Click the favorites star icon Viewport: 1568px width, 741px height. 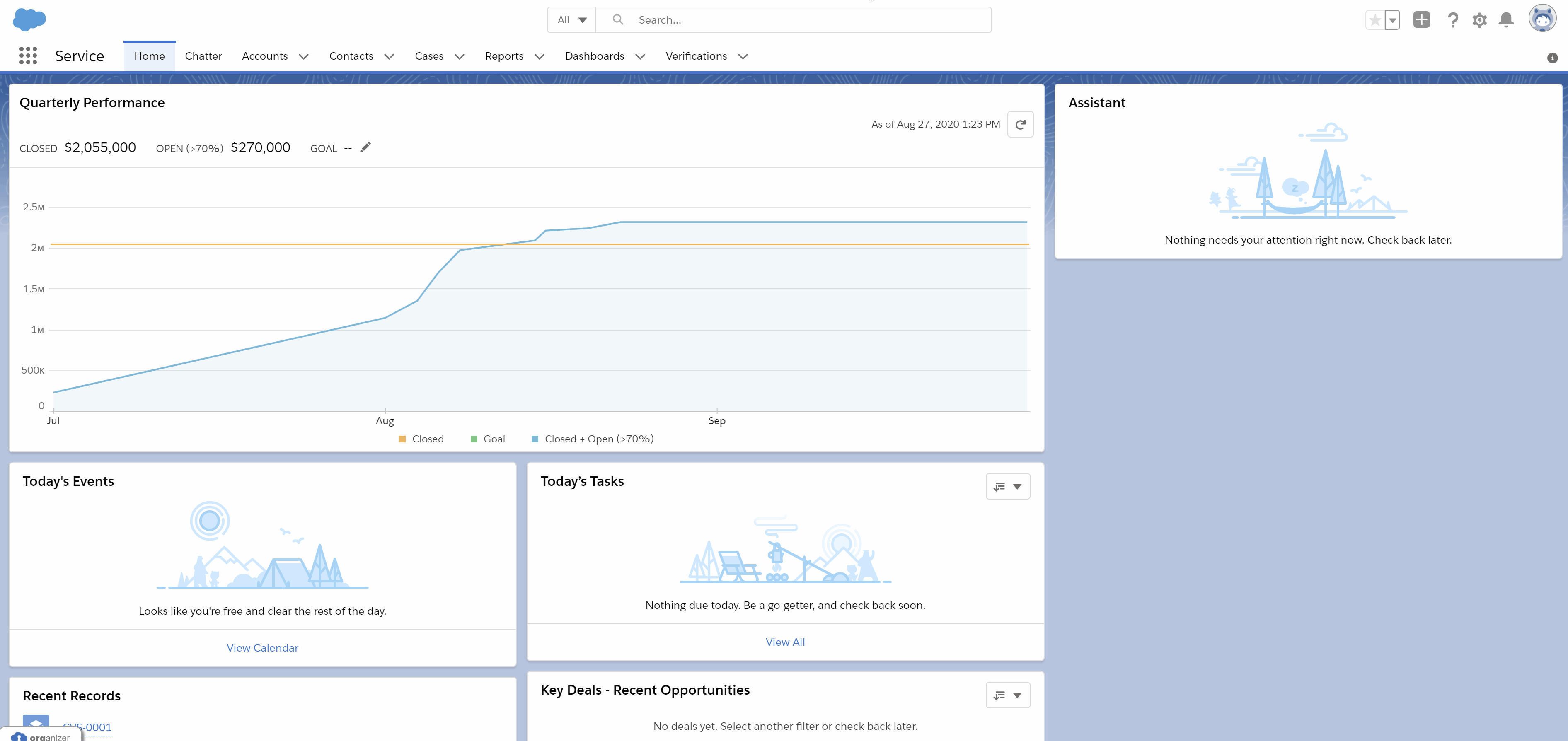tap(1374, 20)
